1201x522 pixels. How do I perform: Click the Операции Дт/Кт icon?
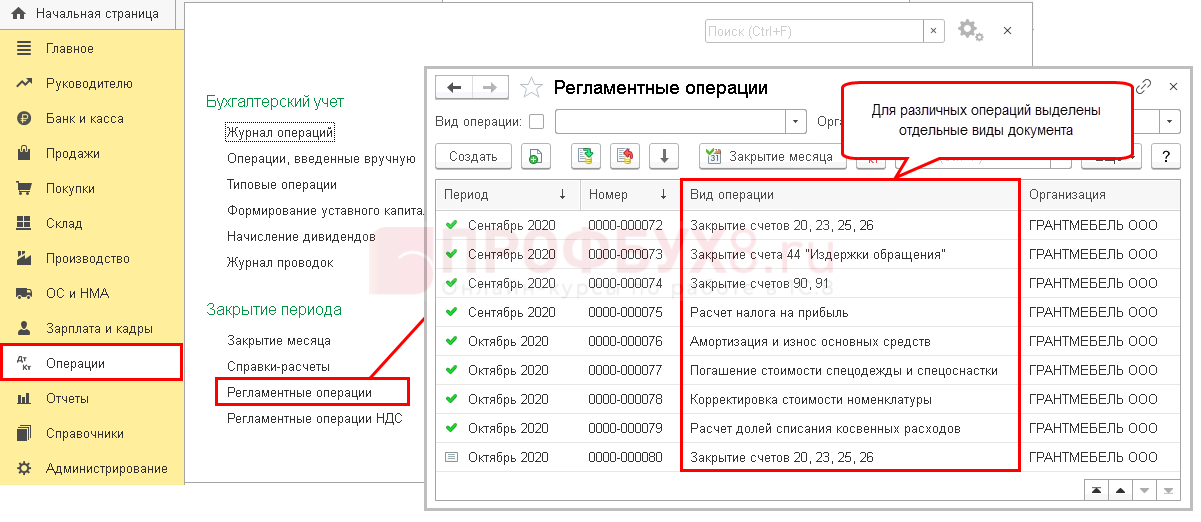[x=24, y=364]
